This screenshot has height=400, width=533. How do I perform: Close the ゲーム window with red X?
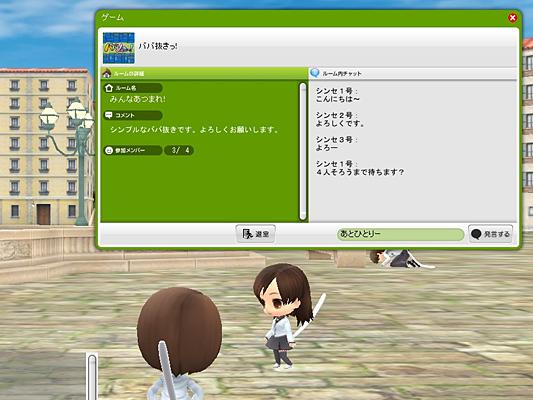(x=513, y=18)
